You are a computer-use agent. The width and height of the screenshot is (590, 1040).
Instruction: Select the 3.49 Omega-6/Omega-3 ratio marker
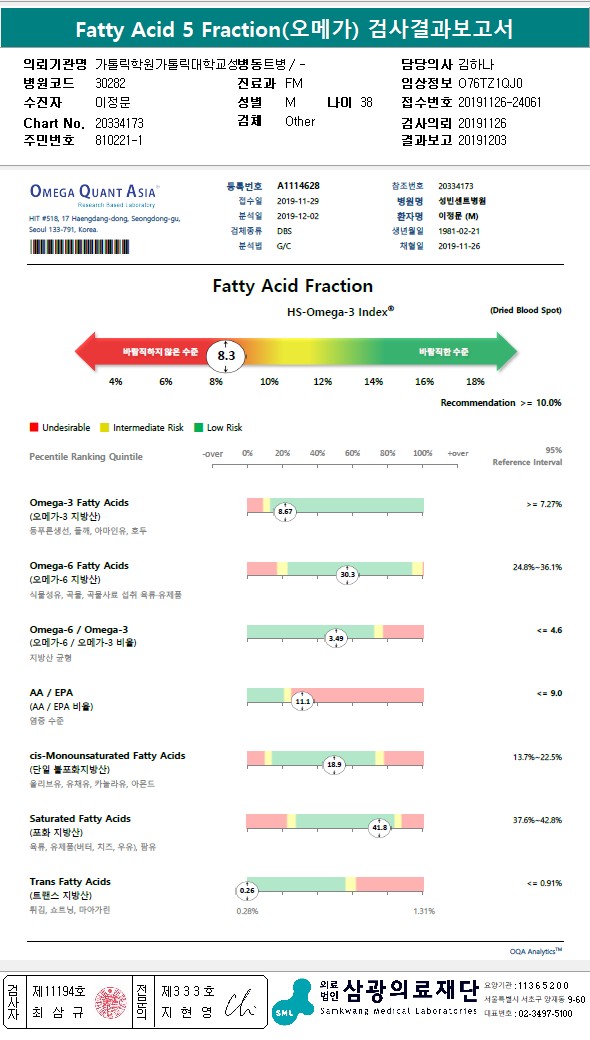click(336, 639)
